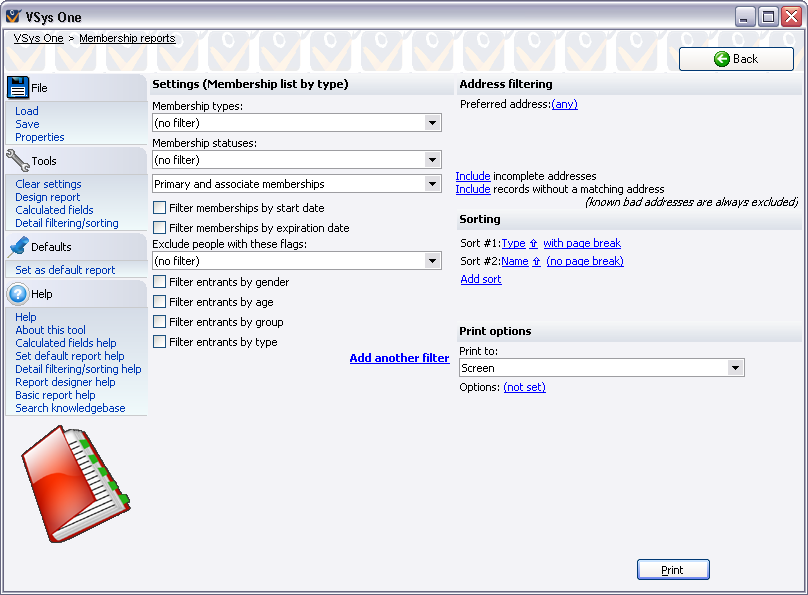Maximize the VSys One window
The width and height of the screenshot is (808, 595).
pyautogui.click(x=768, y=17)
